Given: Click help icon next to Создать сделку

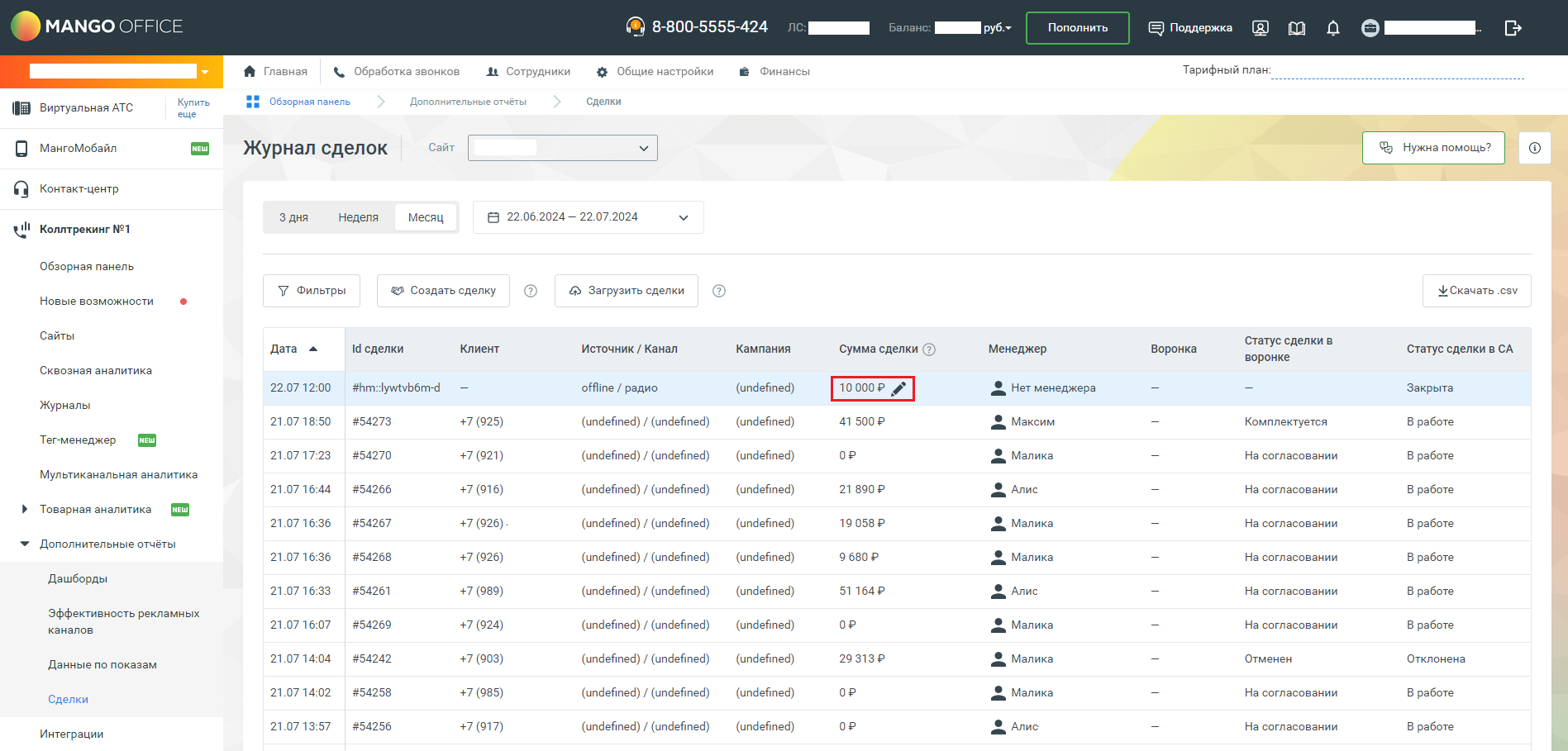Looking at the screenshot, I should pyautogui.click(x=531, y=291).
